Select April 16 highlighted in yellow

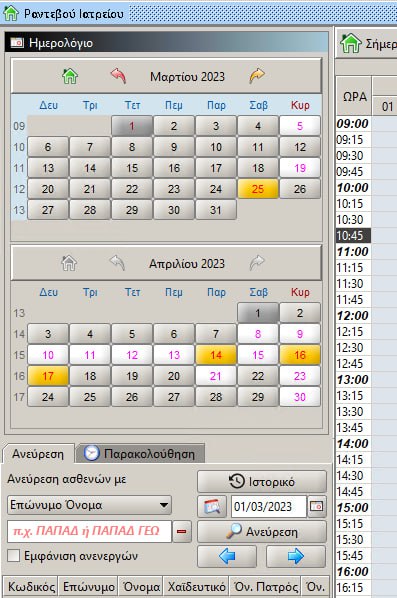(300, 355)
